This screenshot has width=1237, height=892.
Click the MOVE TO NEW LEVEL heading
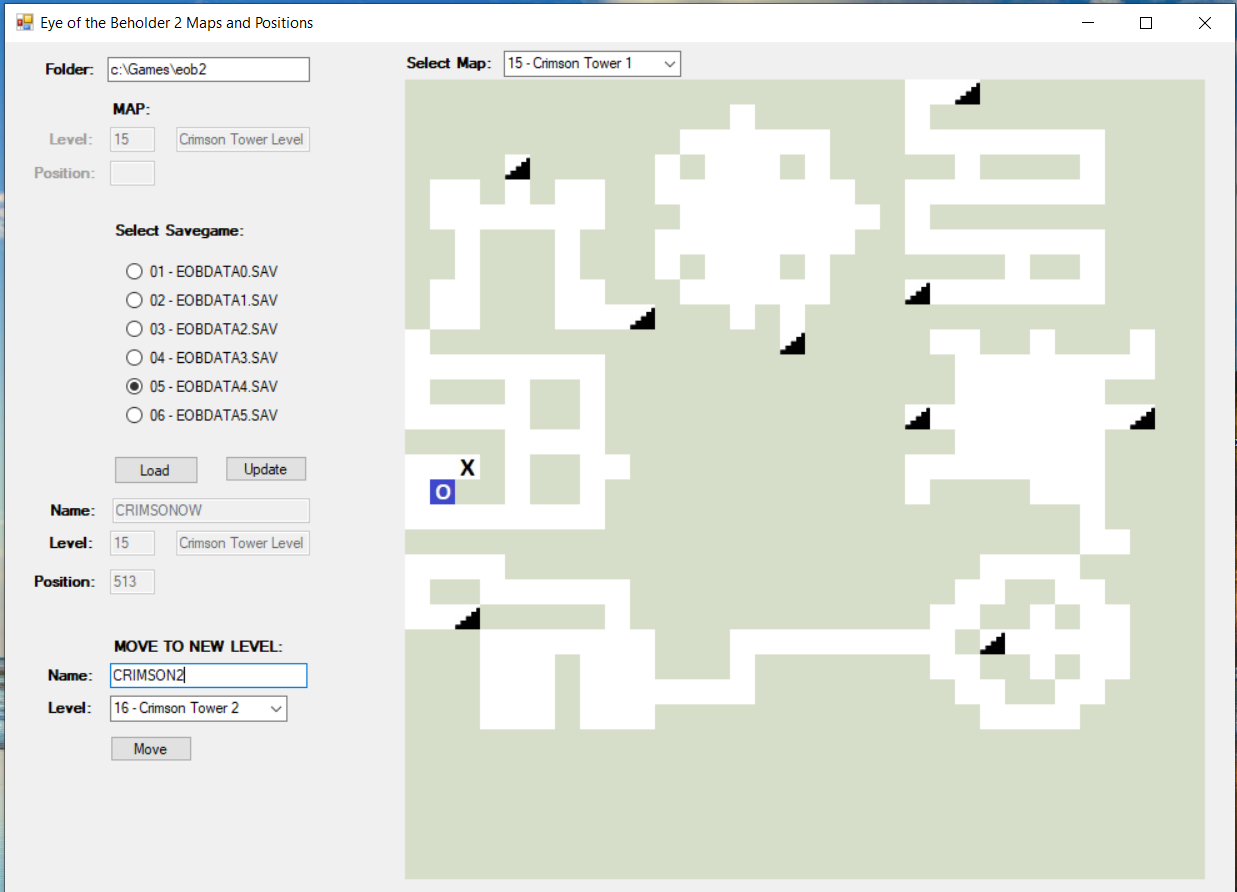tap(198, 646)
